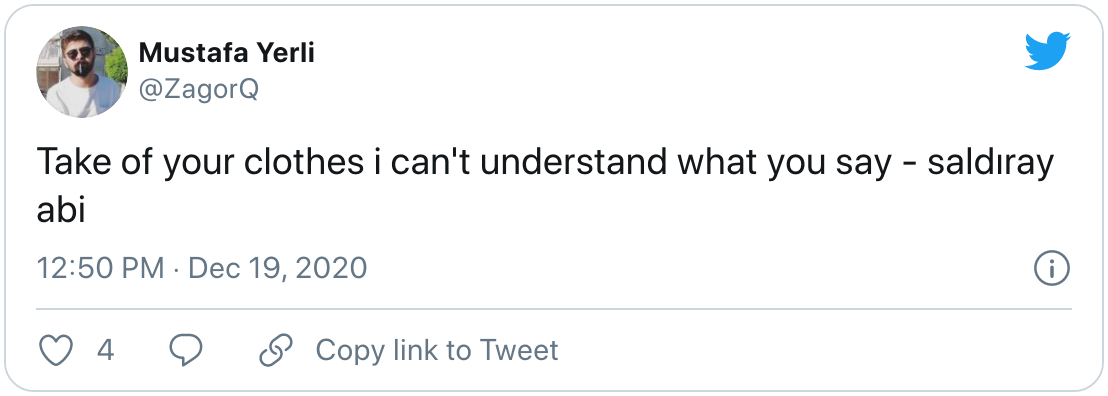Image resolution: width=1108 pixels, height=396 pixels.
Task: Open the @ZagorQ handle link
Action: click(199, 90)
